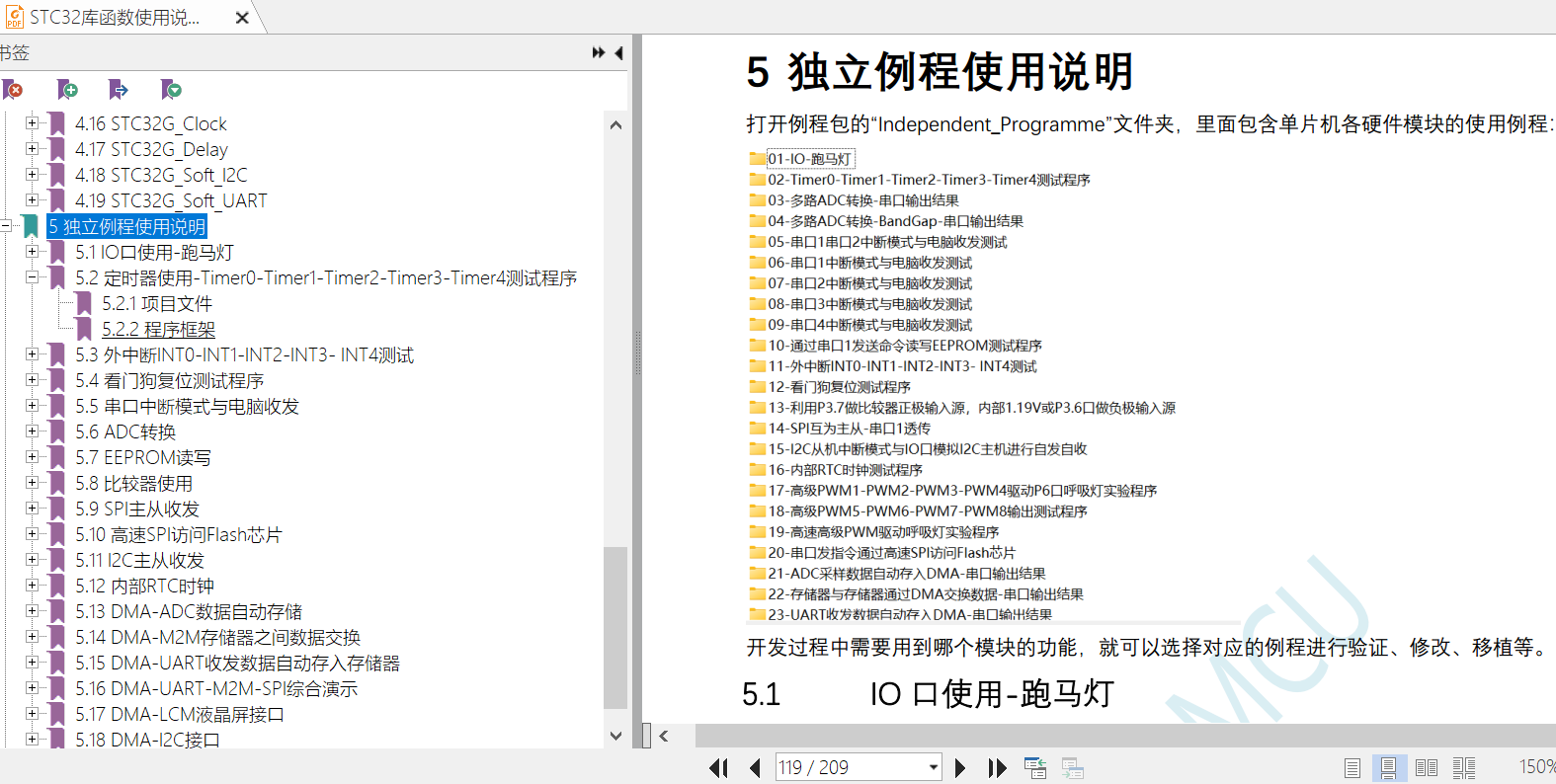The width and height of the screenshot is (1556, 784).
Task: Go to bookmark 5.5 串口中断模式与电脑收发
Action: point(187,406)
